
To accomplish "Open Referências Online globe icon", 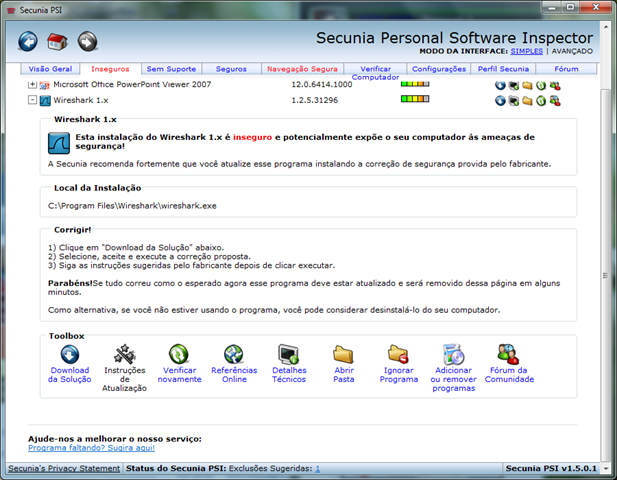I will [234, 364].
